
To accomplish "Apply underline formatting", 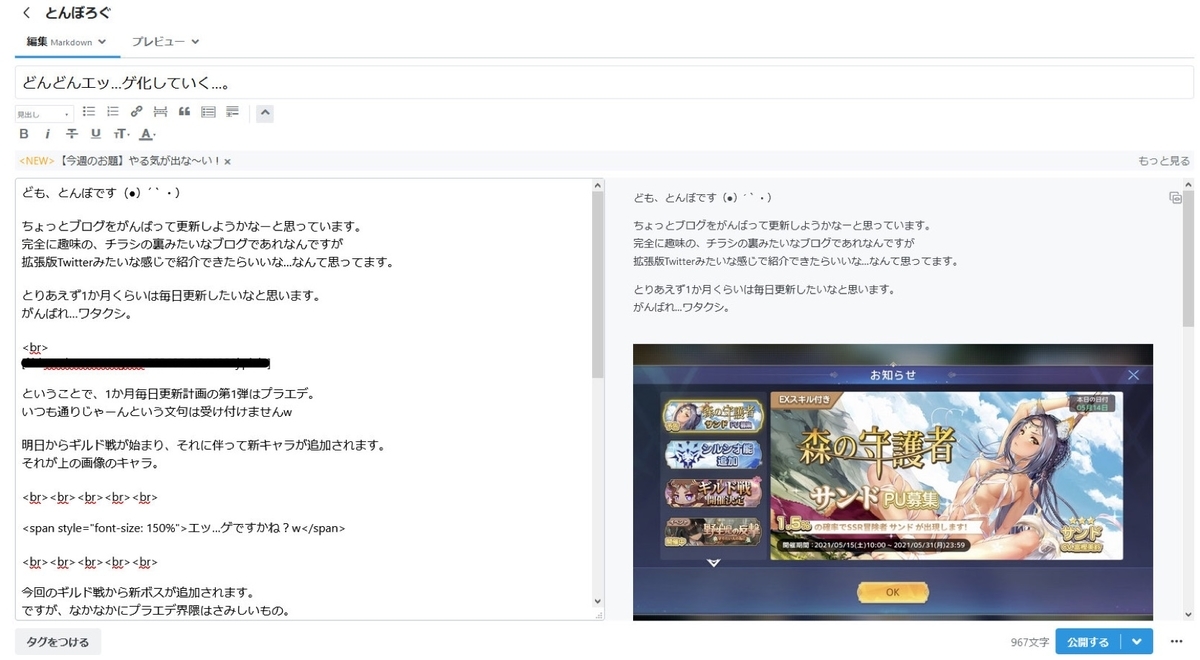I will pyautogui.click(x=96, y=134).
